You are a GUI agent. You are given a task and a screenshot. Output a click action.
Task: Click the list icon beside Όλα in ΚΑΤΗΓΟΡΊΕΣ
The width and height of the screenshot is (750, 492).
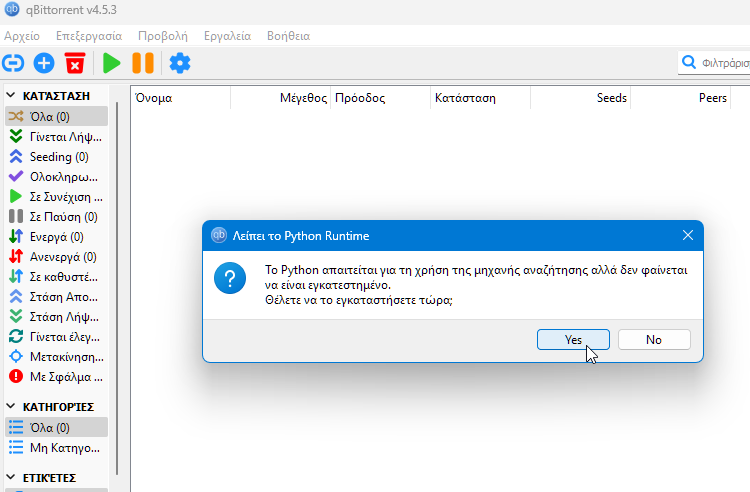point(16,427)
